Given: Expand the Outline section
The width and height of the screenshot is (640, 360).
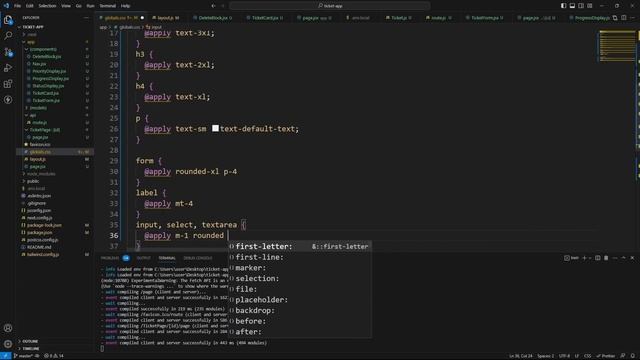Looking at the screenshot, I should [x=55, y=341].
